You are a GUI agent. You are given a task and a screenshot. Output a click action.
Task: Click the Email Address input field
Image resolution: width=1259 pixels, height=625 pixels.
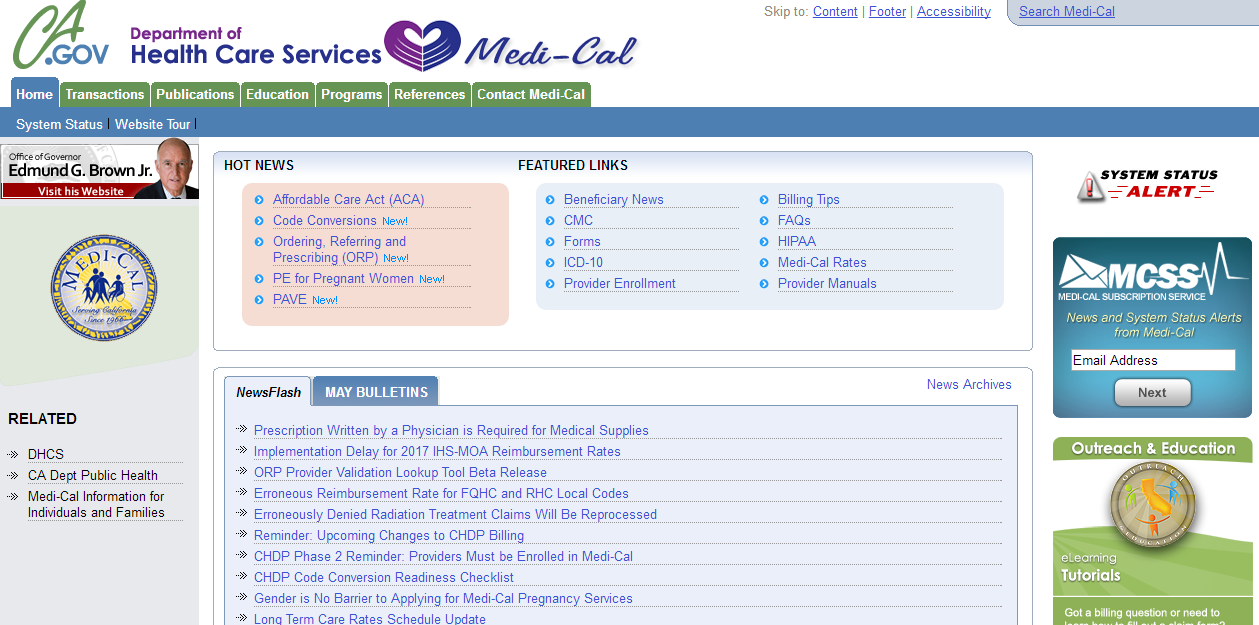coord(1152,360)
